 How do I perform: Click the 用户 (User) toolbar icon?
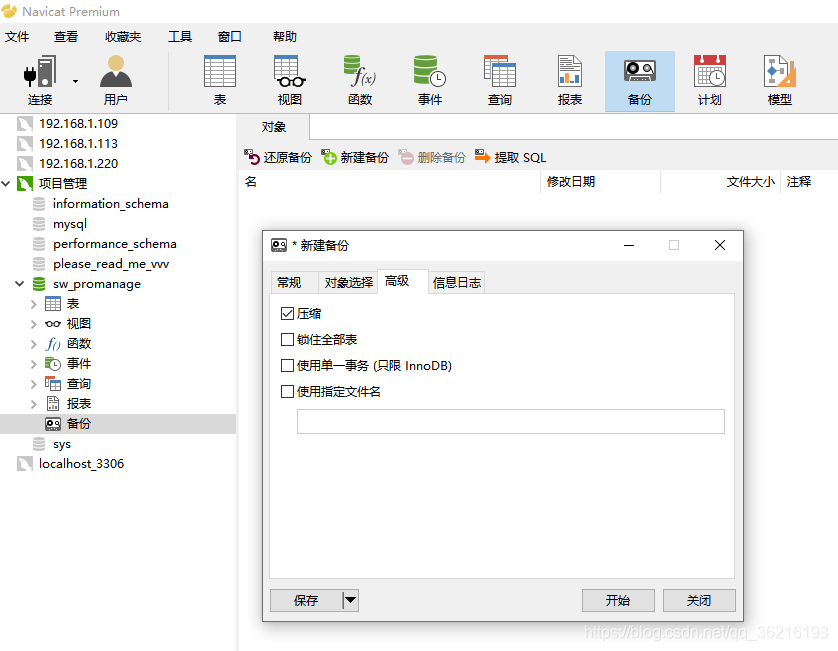[115, 81]
